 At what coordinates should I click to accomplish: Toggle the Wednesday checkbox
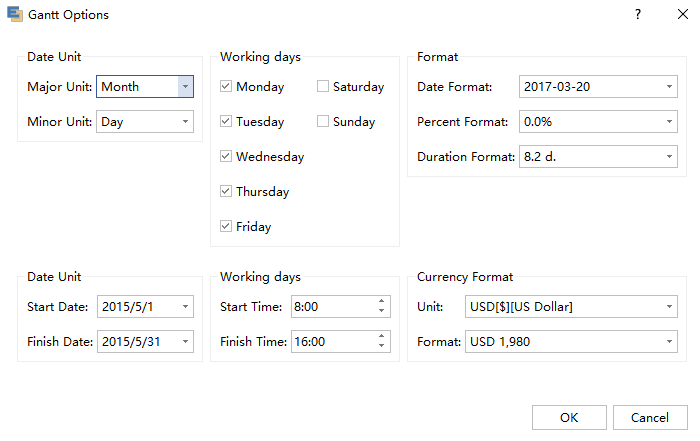227,157
